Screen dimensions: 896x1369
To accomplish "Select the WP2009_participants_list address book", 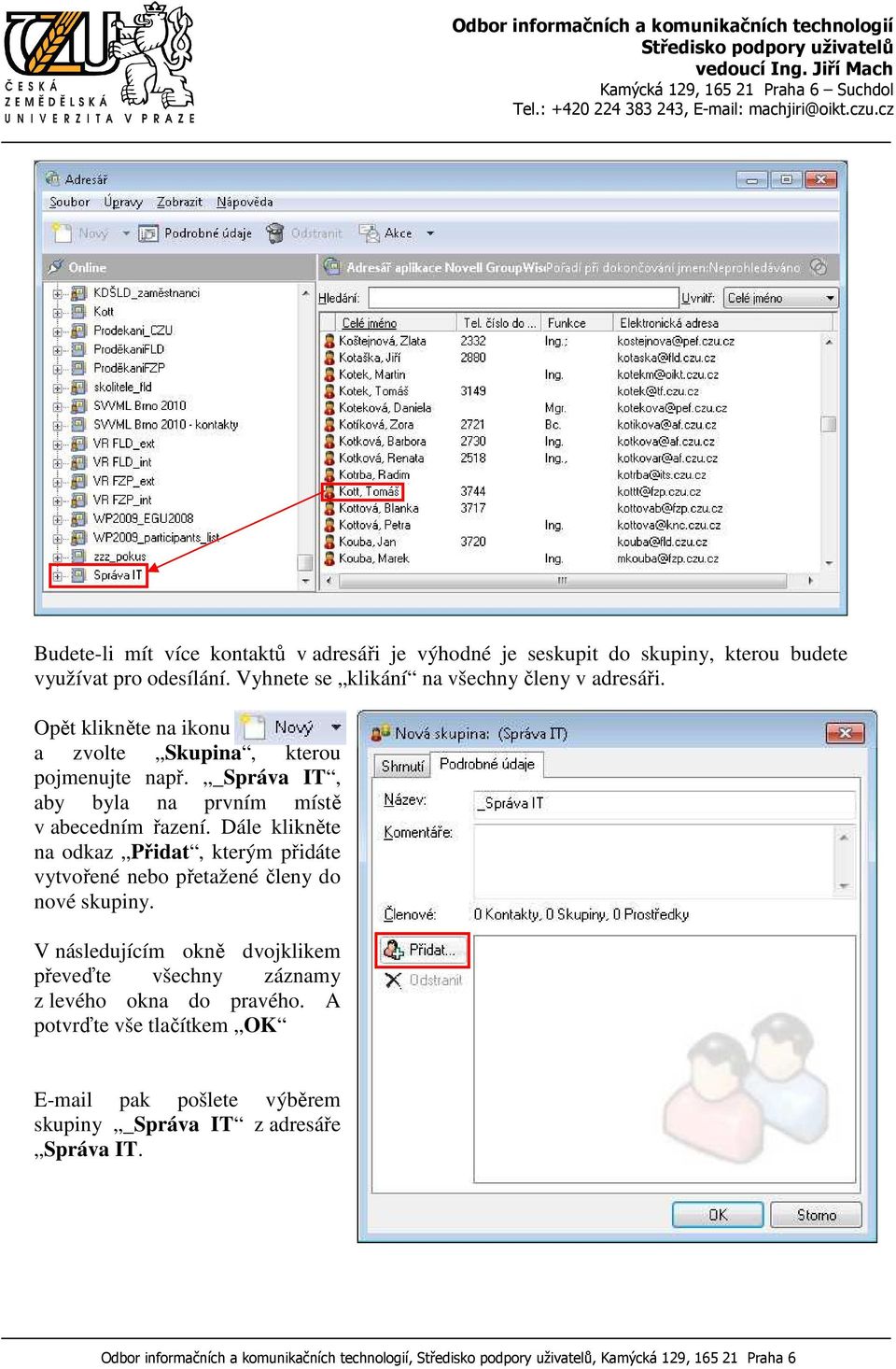I will (x=157, y=538).
